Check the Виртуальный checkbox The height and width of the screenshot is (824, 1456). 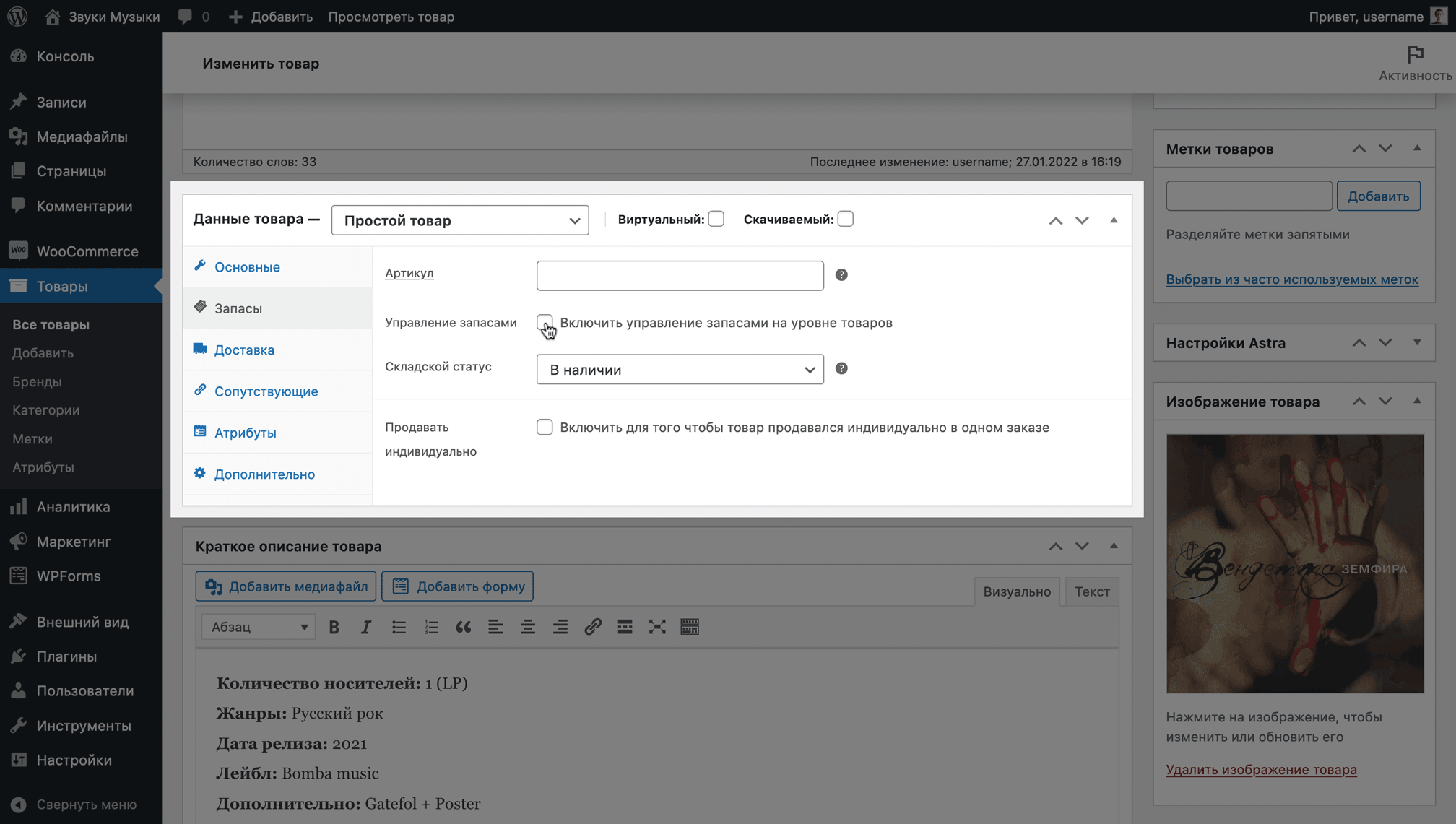(716, 219)
